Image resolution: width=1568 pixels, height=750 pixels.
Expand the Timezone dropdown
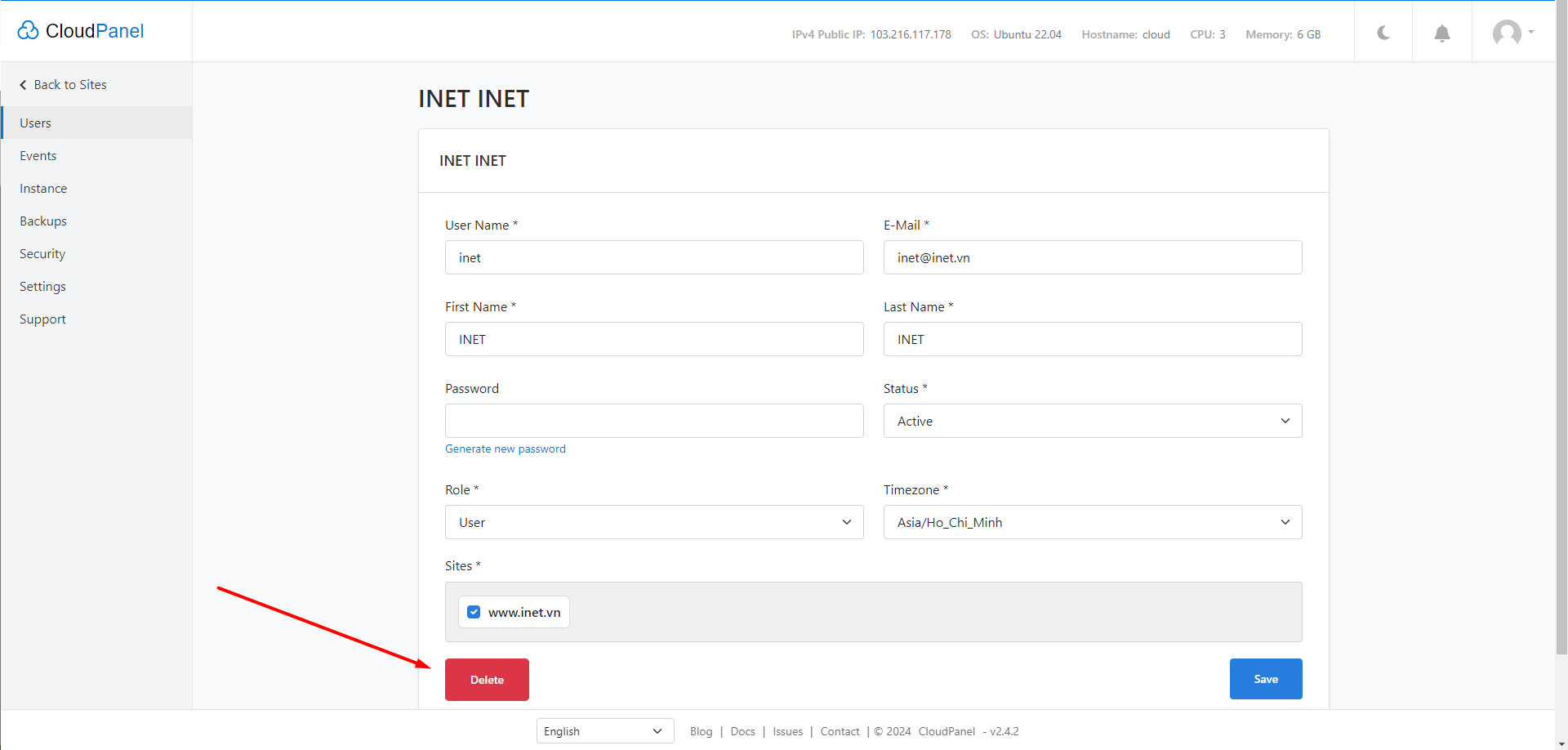point(1093,522)
